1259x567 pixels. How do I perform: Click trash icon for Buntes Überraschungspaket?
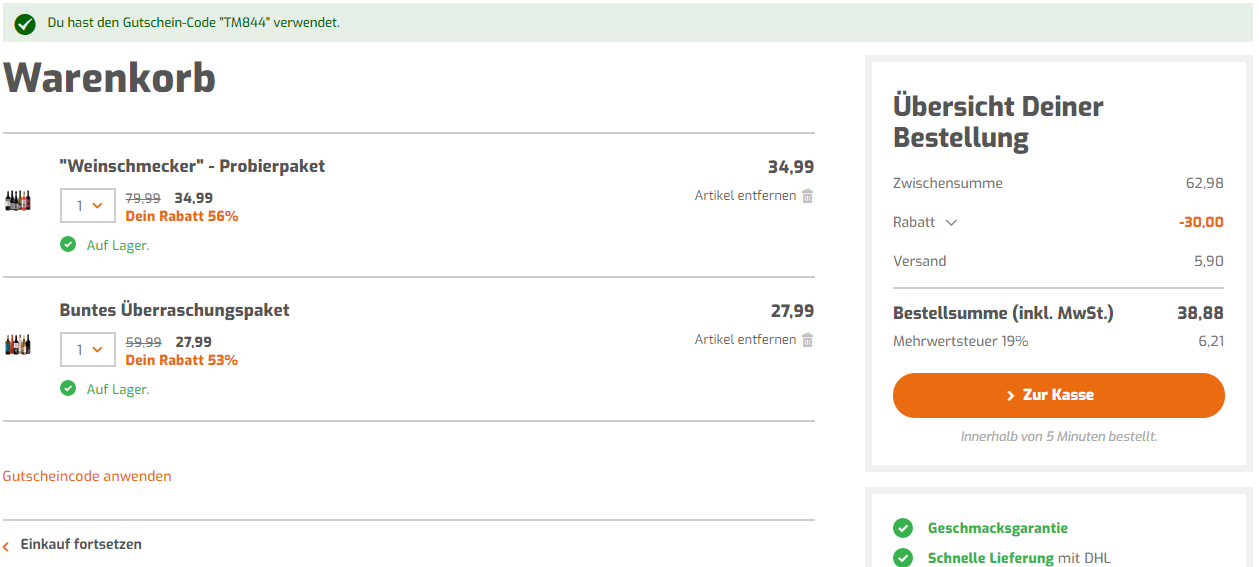pos(808,340)
